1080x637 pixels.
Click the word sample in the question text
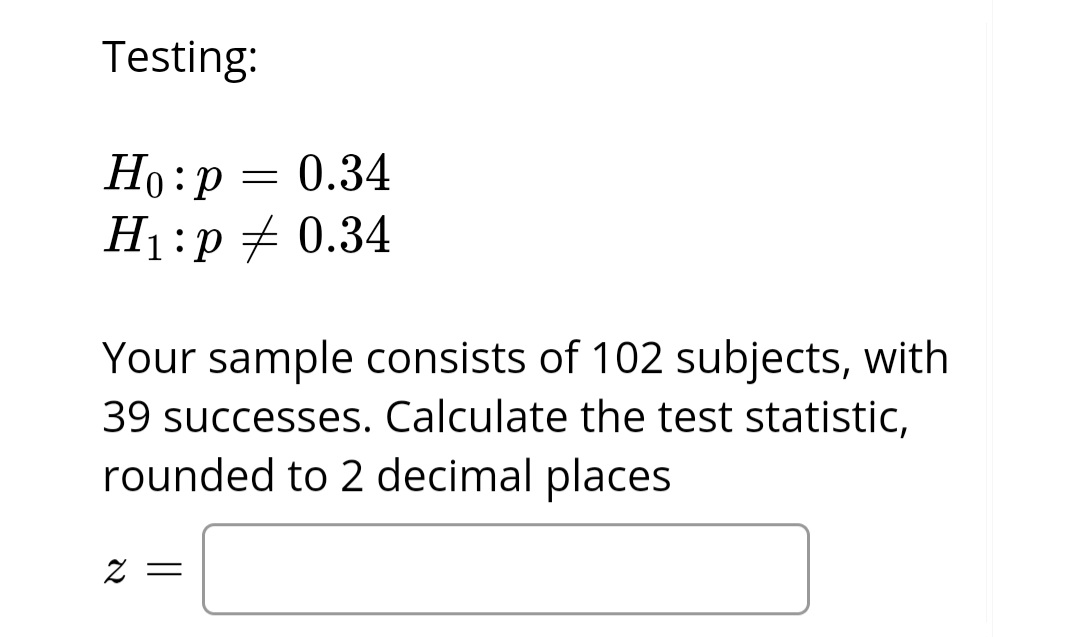279,358
